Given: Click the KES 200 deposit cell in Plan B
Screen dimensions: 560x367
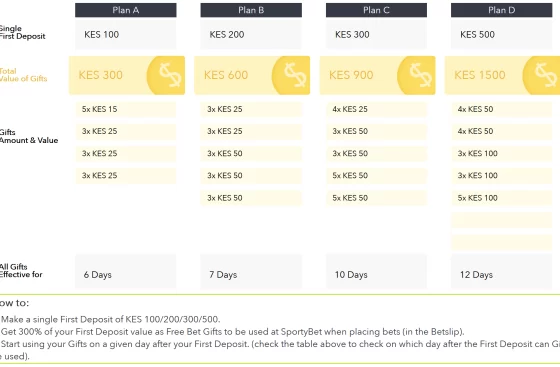Looking at the screenshot, I should [251, 34].
